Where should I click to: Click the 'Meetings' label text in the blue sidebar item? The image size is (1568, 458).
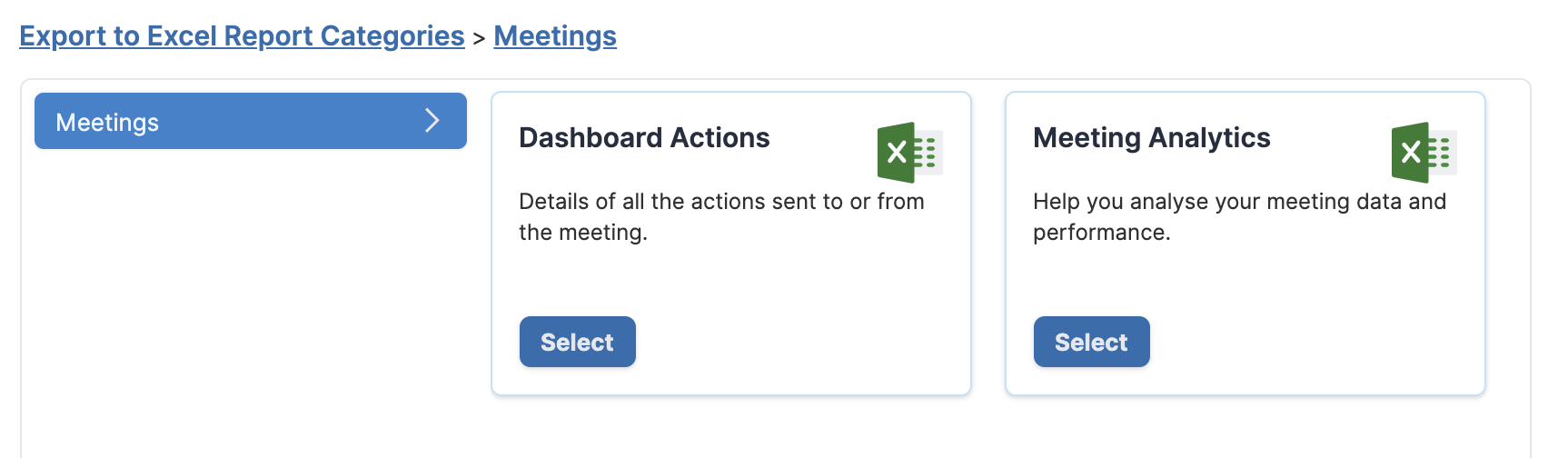pos(107,123)
